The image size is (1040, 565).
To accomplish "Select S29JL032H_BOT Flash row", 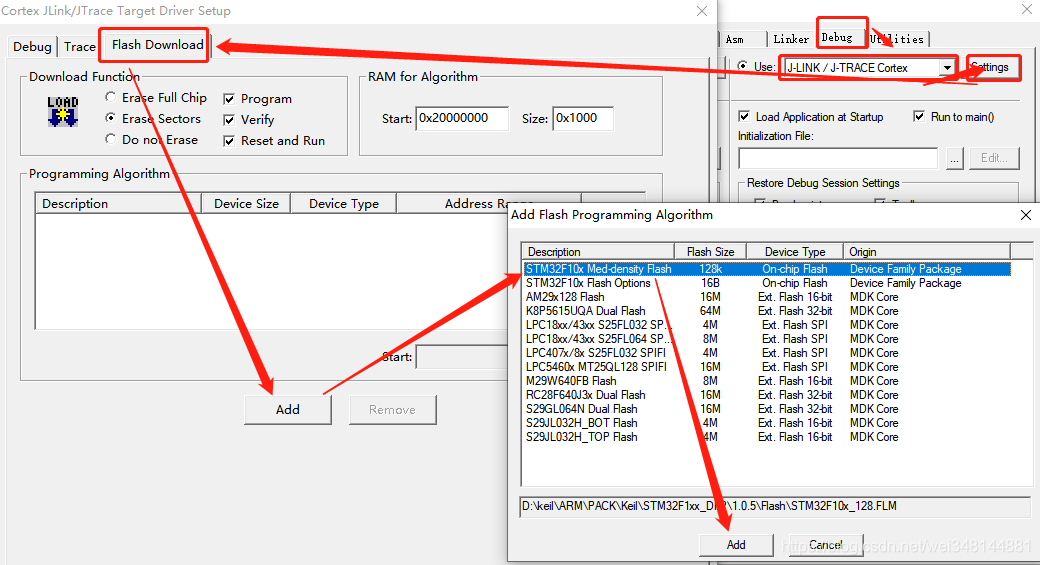I will coord(767,423).
